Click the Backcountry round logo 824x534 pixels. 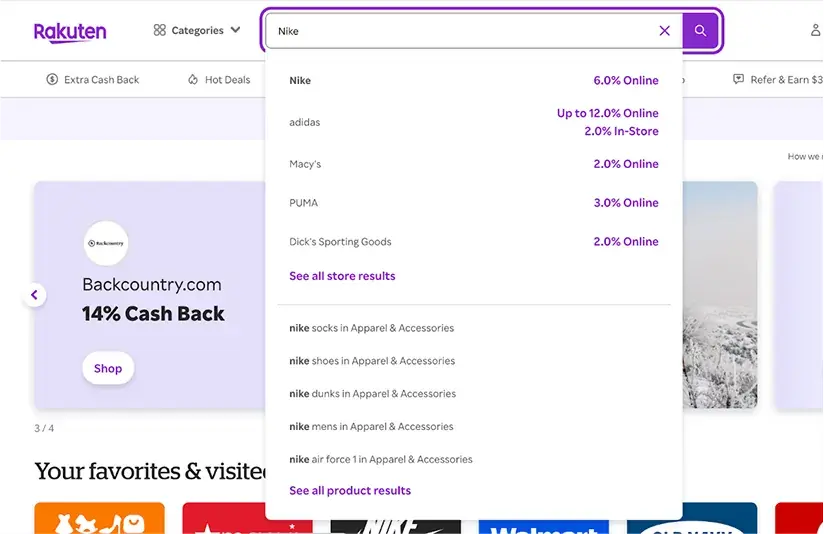[x=106, y=243]
